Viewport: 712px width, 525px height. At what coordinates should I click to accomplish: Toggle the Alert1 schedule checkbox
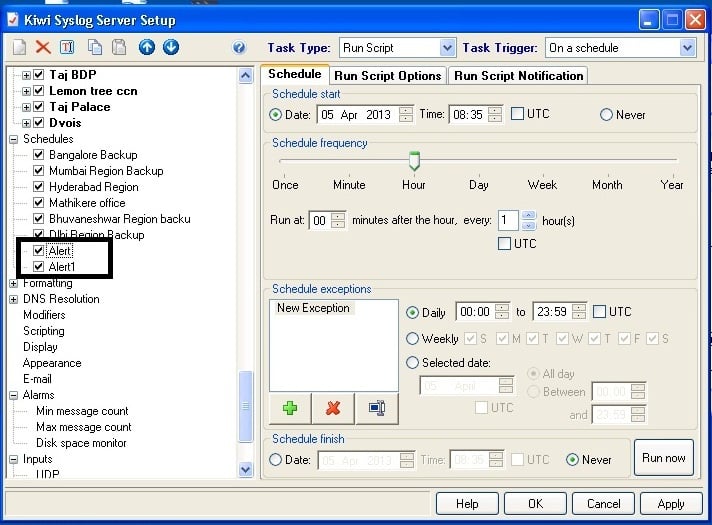point(39,267)
